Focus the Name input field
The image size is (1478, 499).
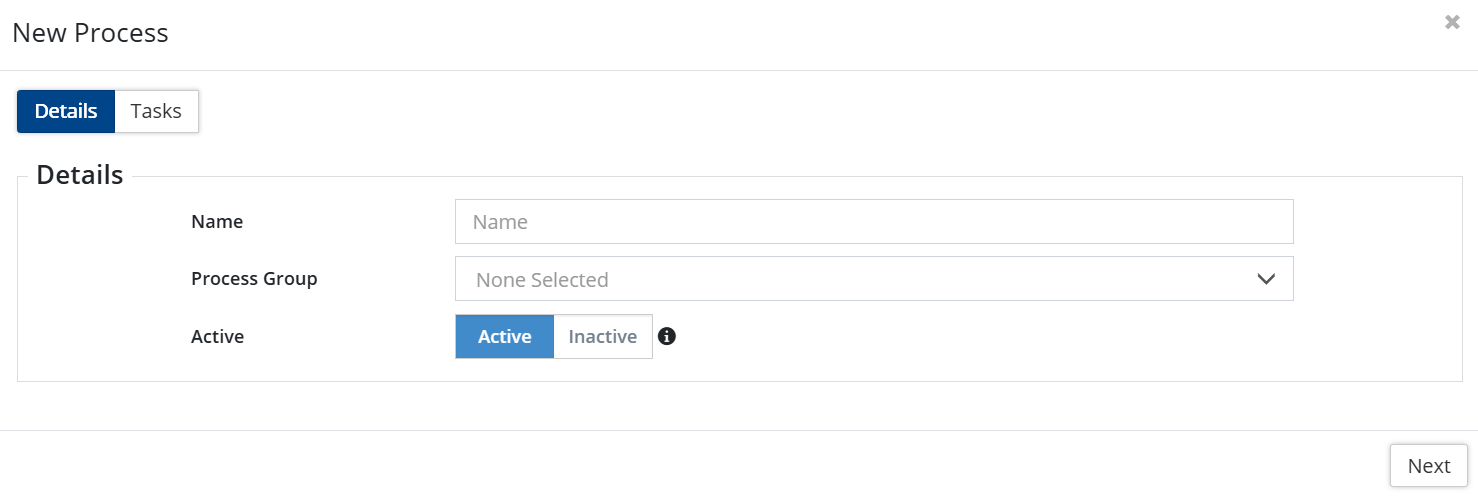[873, 222]
